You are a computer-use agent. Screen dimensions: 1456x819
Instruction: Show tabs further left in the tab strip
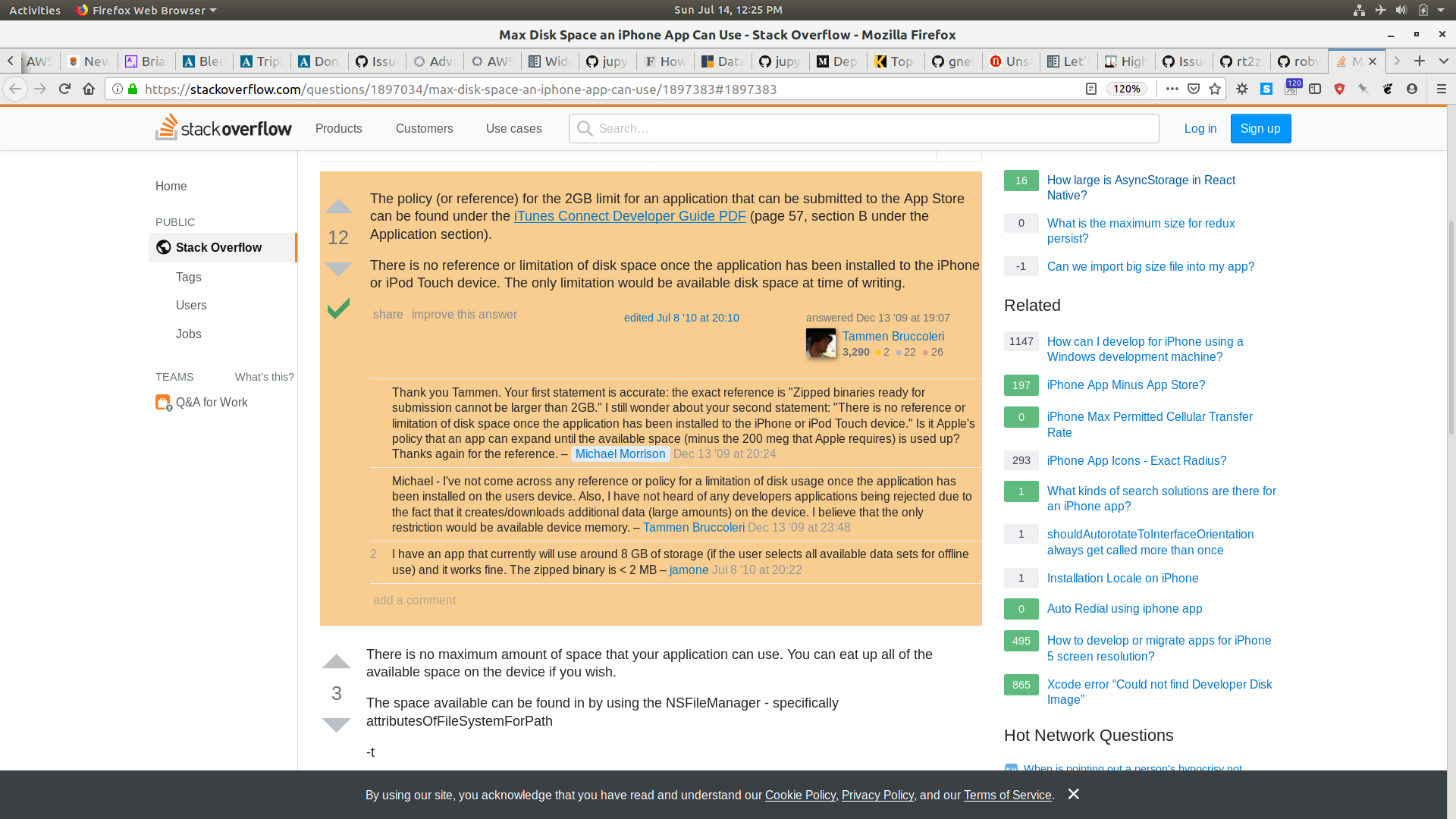(x=11, y=61)
